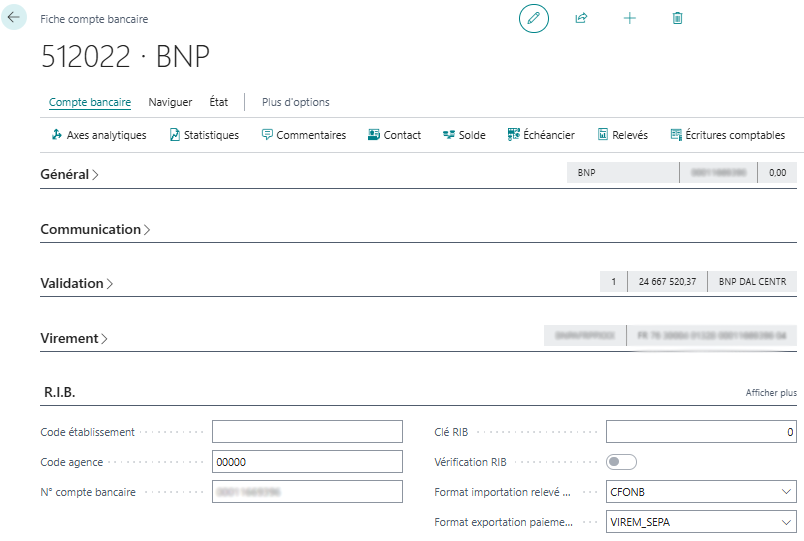Image resolution: width=804 pixels, height=541 pixels.
Task: Open the Axes analytiques action
Action: [98, 135]
